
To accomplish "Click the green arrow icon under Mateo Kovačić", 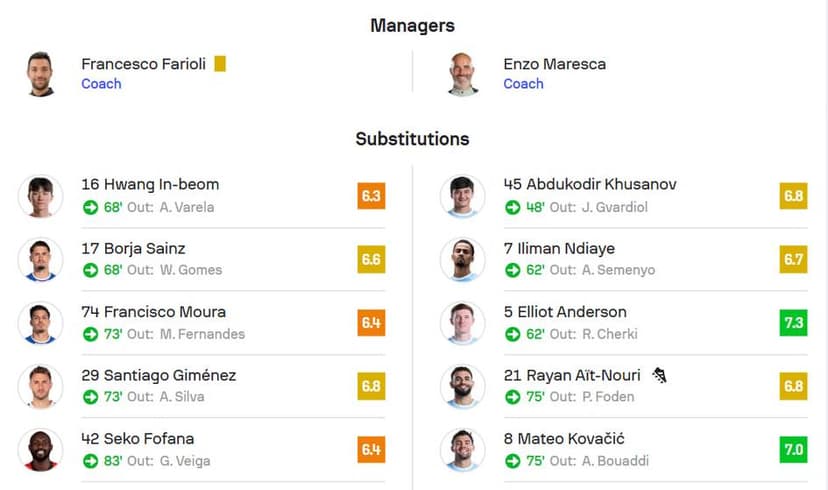I will pos(513,461).
